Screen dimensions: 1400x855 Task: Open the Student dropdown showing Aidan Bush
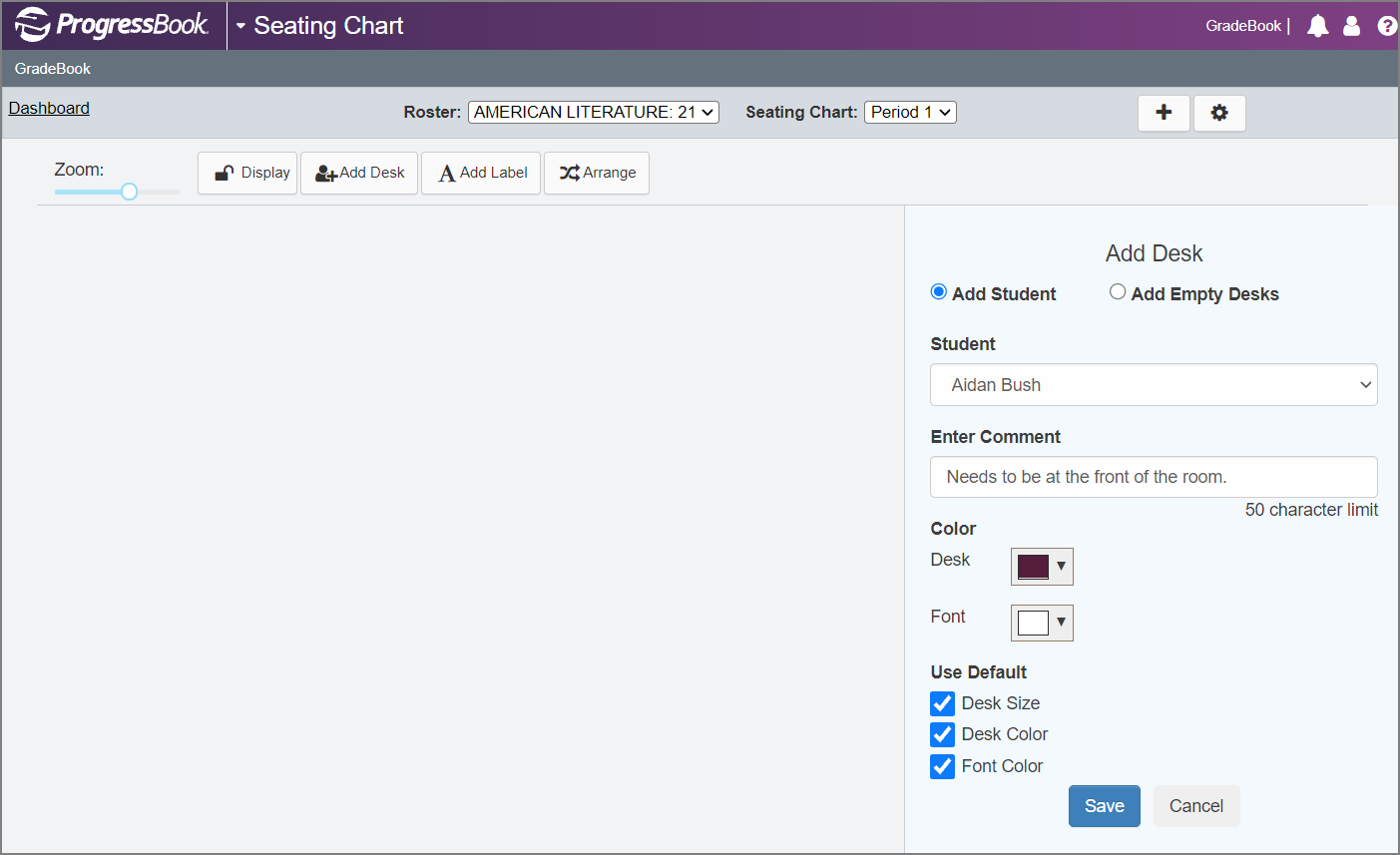tap(1154, 385)
